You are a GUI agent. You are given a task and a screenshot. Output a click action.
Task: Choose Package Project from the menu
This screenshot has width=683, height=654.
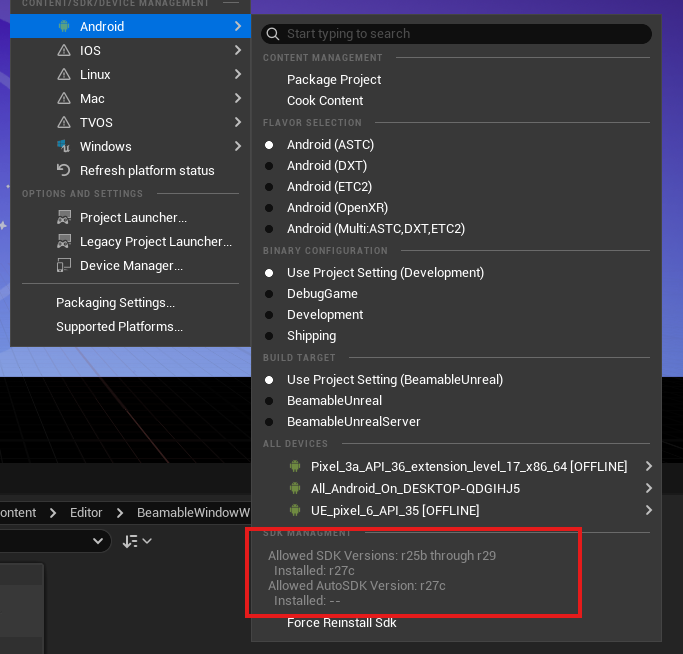click(x=334, y=80)
